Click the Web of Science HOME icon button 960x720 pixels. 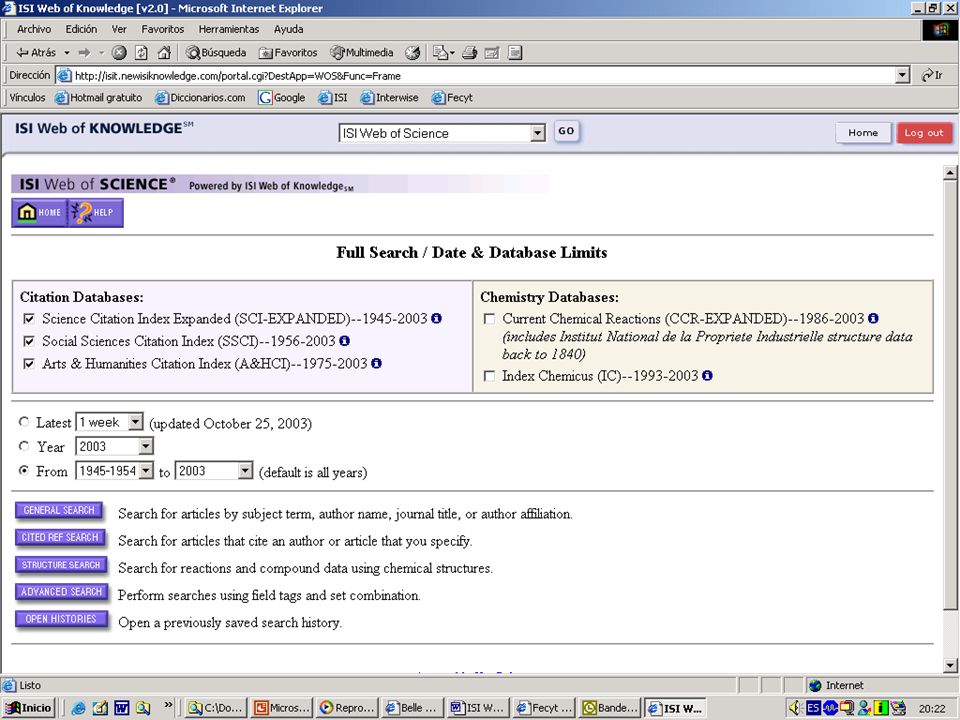(40, 212)
